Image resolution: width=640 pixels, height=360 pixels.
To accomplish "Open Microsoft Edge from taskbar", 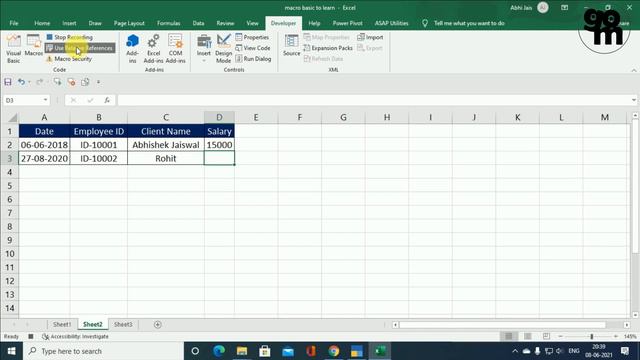I will pos(219,351).
